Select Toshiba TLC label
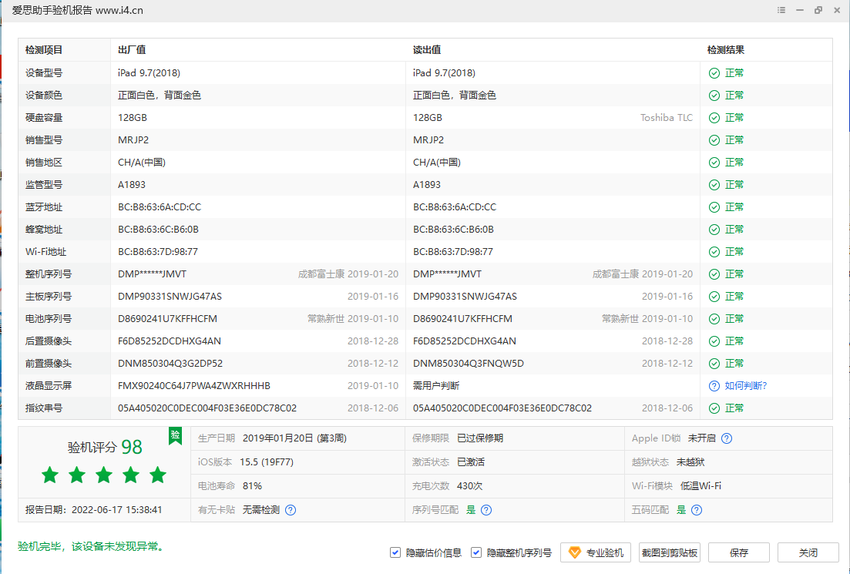 [x=666, y=118]
